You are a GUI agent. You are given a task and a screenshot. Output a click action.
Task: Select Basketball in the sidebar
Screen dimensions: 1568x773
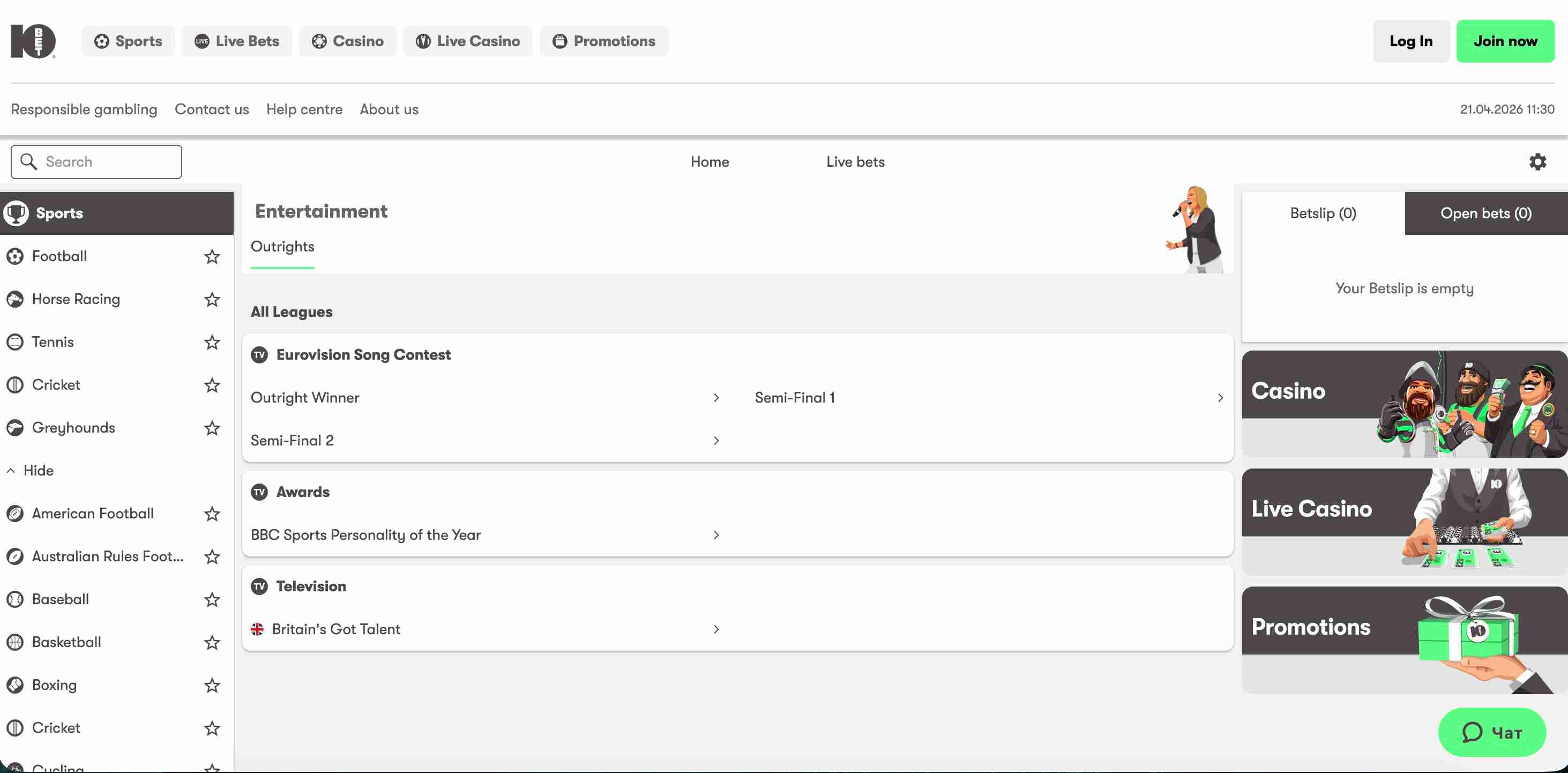click(117, 642)
